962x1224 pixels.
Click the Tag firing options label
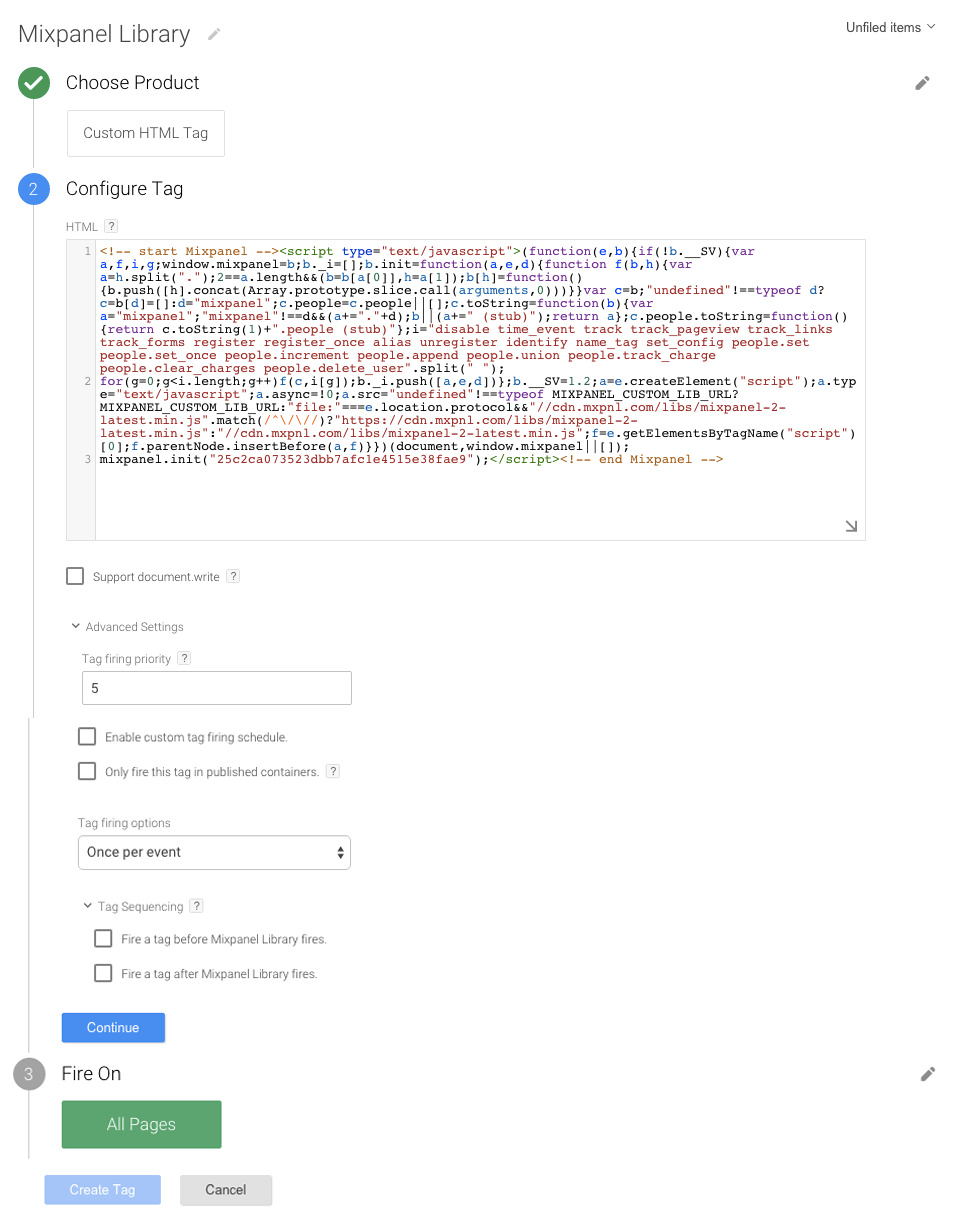(x=124, y=823)
